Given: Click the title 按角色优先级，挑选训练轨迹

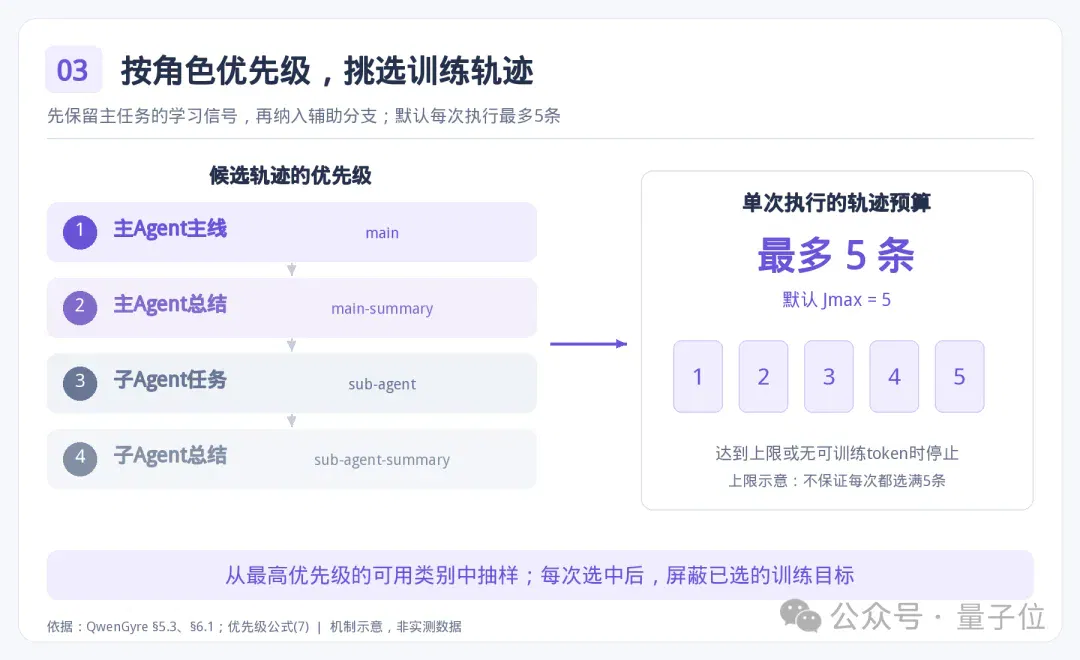Looking at the screenshot, I should coord(327,70).
